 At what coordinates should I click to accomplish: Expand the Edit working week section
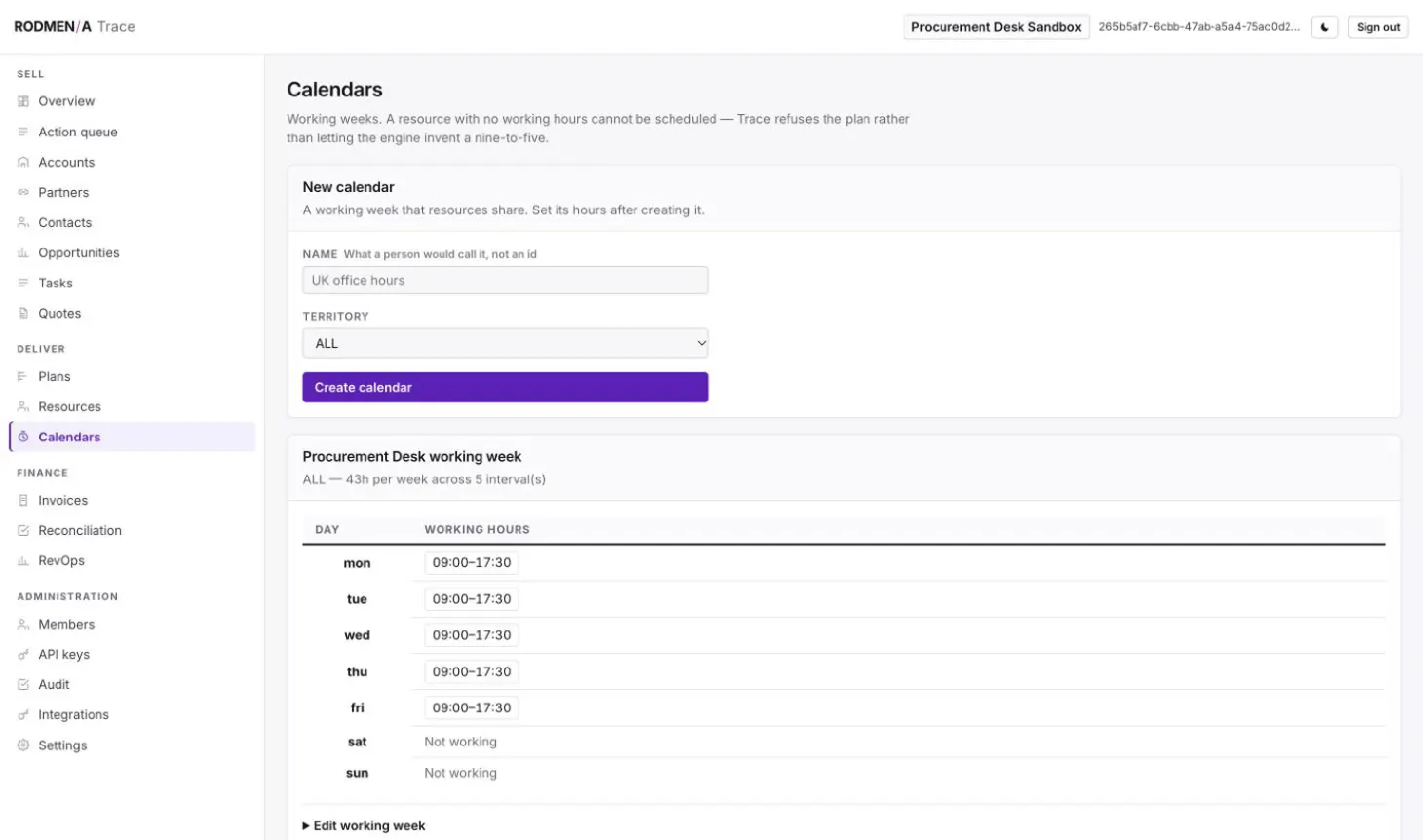point(364,825)
